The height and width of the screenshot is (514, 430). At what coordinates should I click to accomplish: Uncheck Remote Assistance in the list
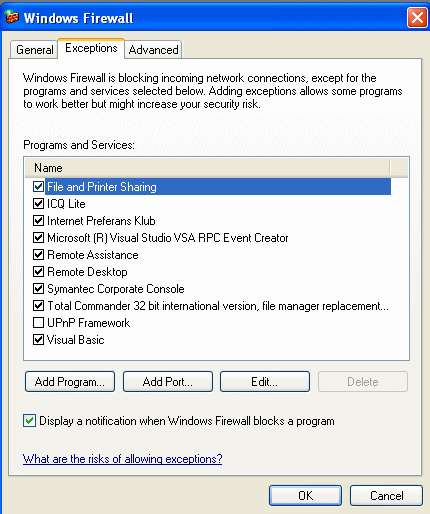(38, 254)
